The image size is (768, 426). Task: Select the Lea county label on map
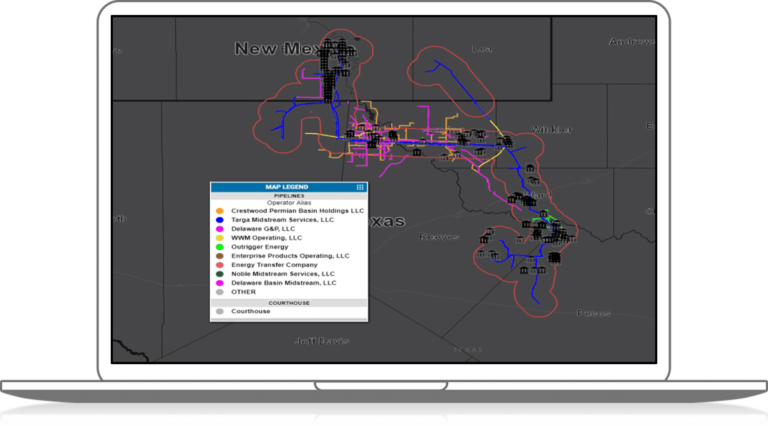pyautogui.click(x=482, y=48)
